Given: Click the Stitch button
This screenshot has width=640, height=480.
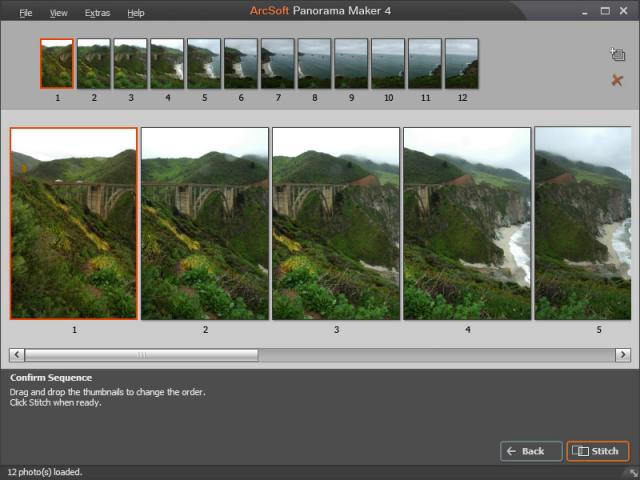Looking at the screenshot, I should click(598, 451).
